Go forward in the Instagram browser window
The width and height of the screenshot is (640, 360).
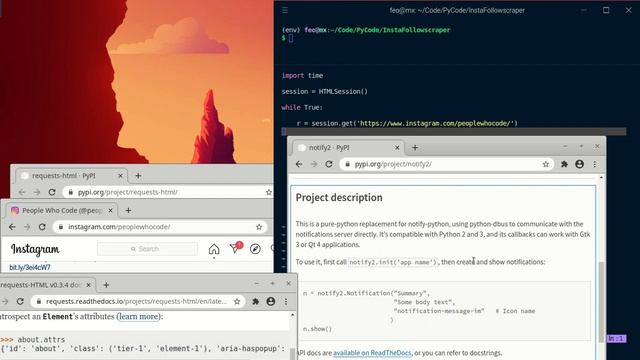click(x=27, y=227)
